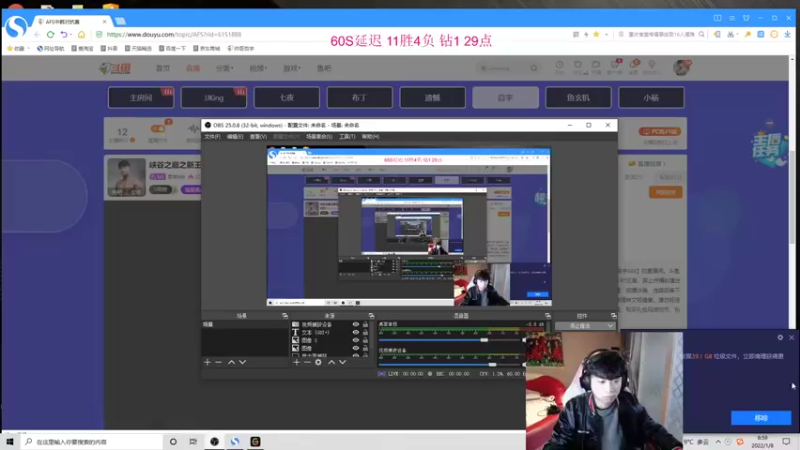Hide the 图像 3 source
This screenshot has height=450, width=800.
point(356,340)
